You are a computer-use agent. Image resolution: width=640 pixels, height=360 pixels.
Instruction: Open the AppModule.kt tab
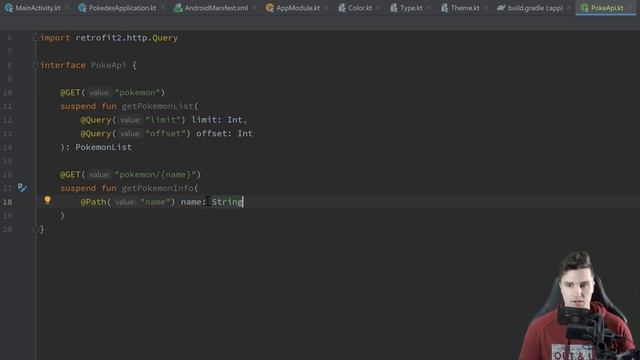coord(298,8)
